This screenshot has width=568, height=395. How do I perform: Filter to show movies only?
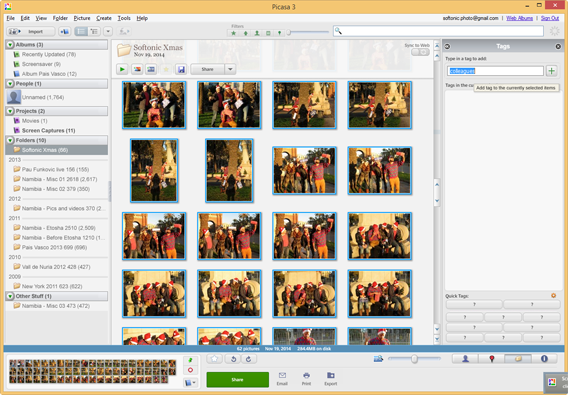268,33
